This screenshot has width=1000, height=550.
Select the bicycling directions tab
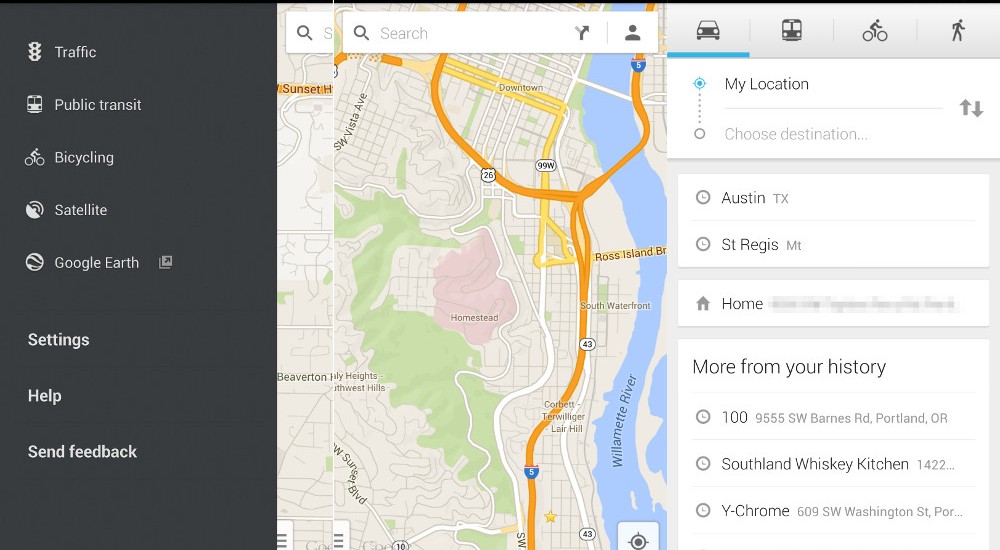coord(875,30)
